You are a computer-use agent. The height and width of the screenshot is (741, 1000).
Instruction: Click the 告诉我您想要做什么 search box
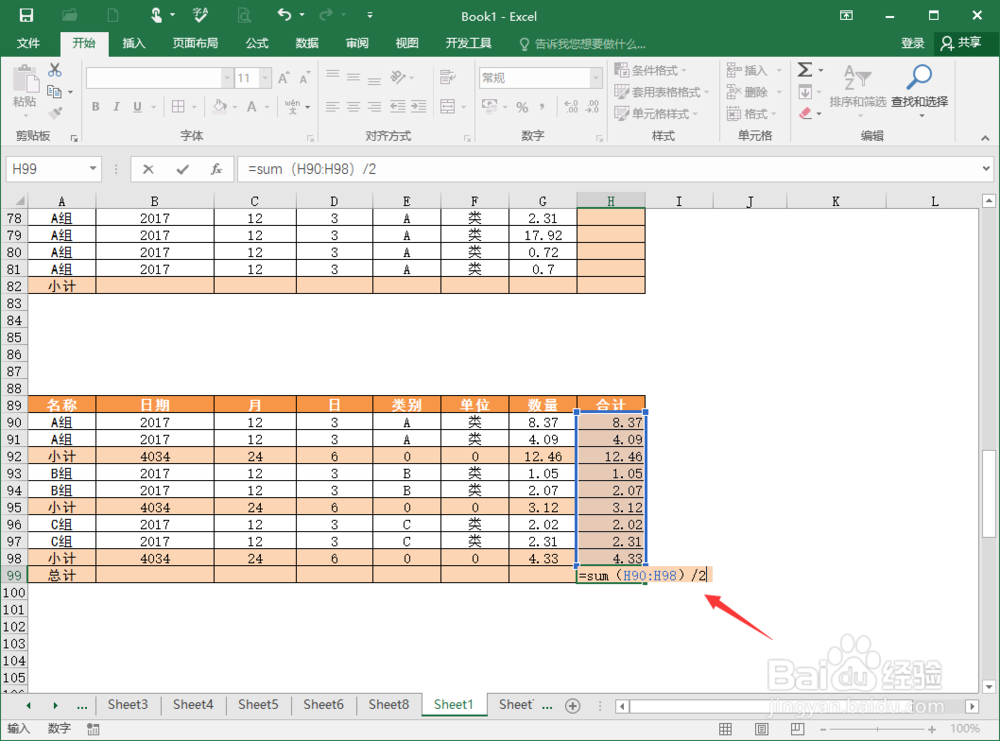[x=582, y=44]
